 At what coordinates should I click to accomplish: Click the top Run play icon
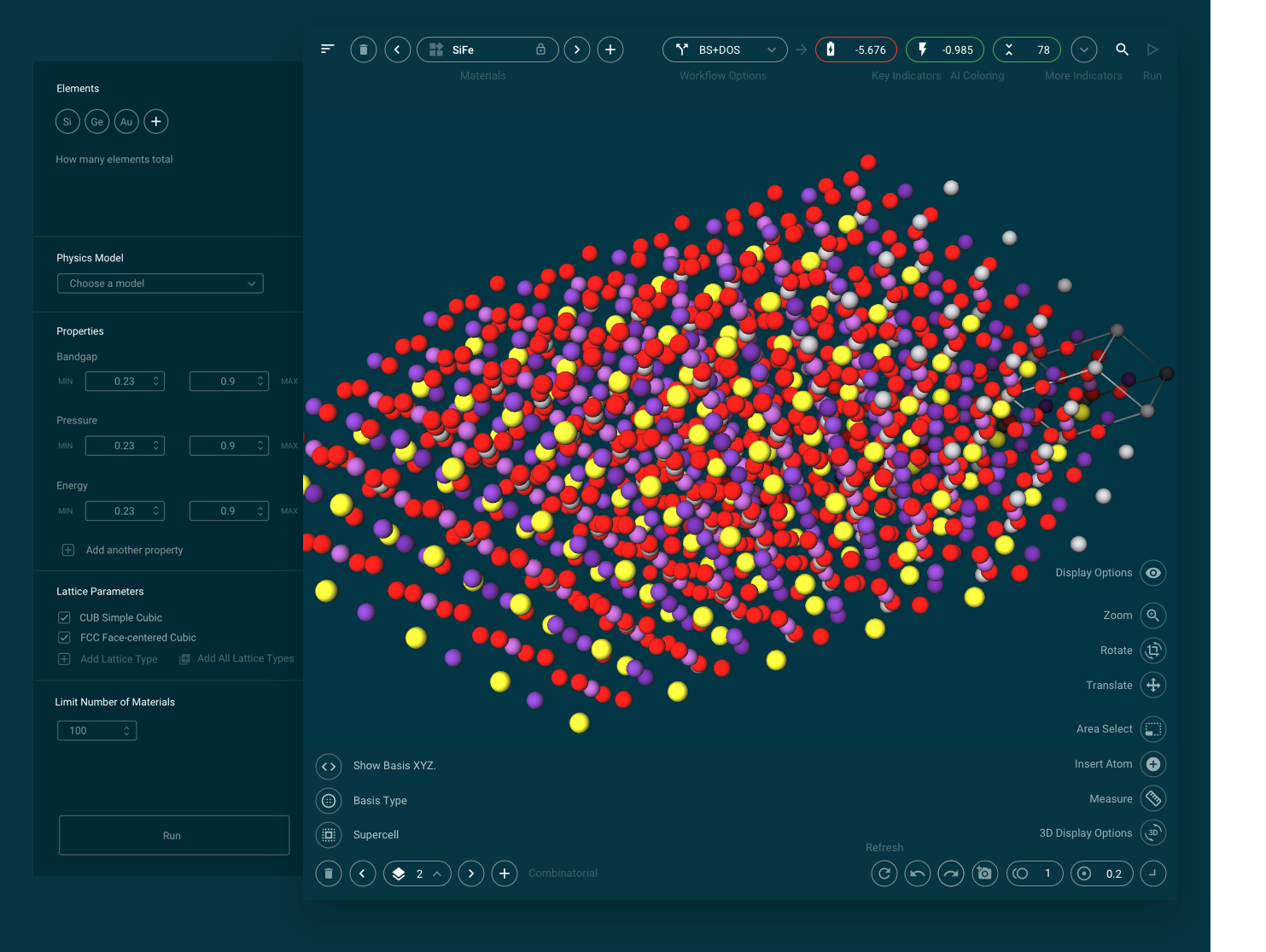click(x=1152, y=50)
